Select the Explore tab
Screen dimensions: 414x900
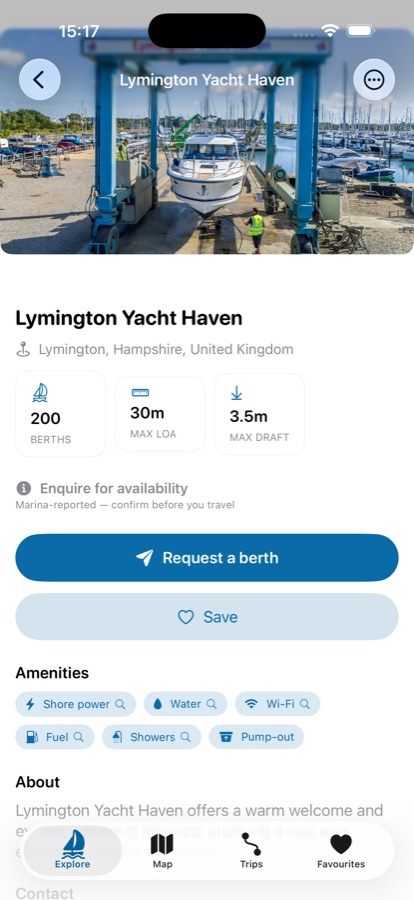point(73,851)
